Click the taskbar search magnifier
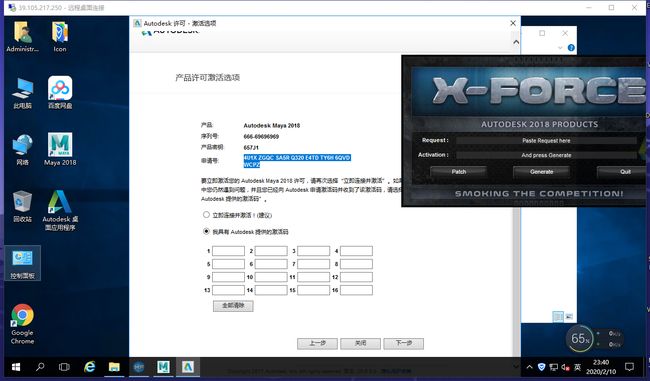The height and width of the screenshot is (381, 650). pyautogui.click(x=40, y=367)
